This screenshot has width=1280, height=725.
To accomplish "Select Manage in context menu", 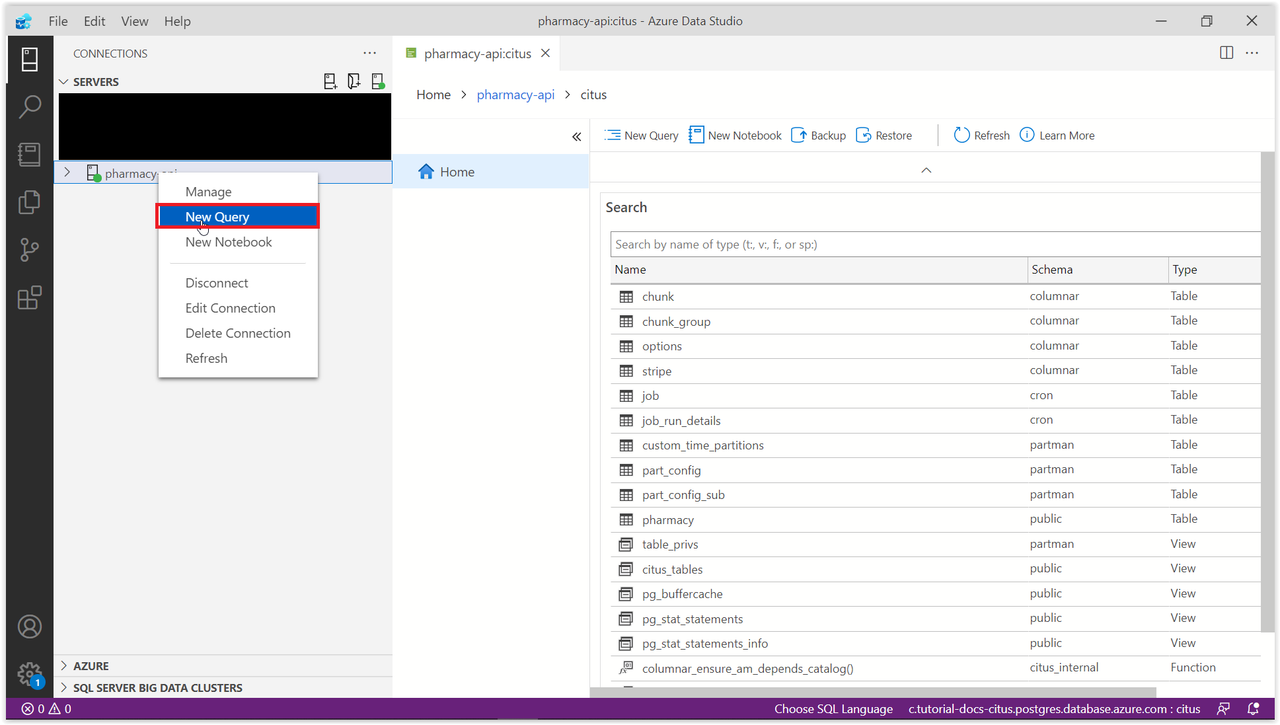I will [238, 192].
